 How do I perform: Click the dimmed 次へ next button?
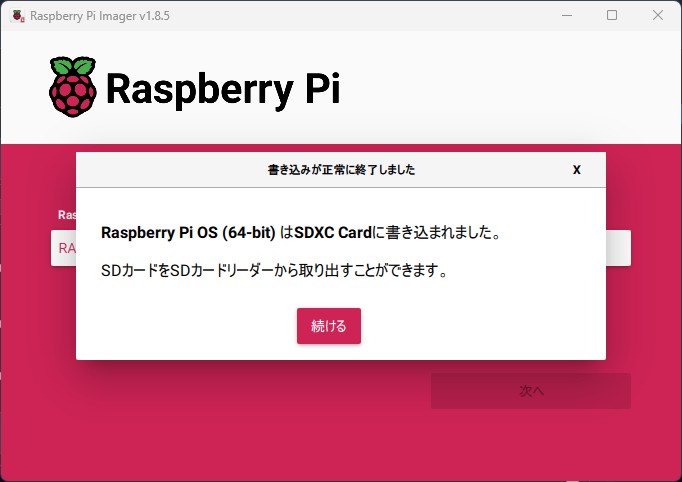click(530, 391)
